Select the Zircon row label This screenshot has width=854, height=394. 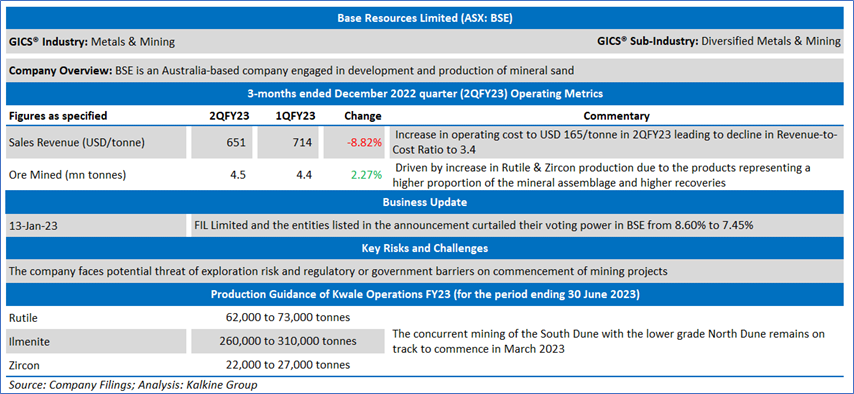click(x=23, y=365)
